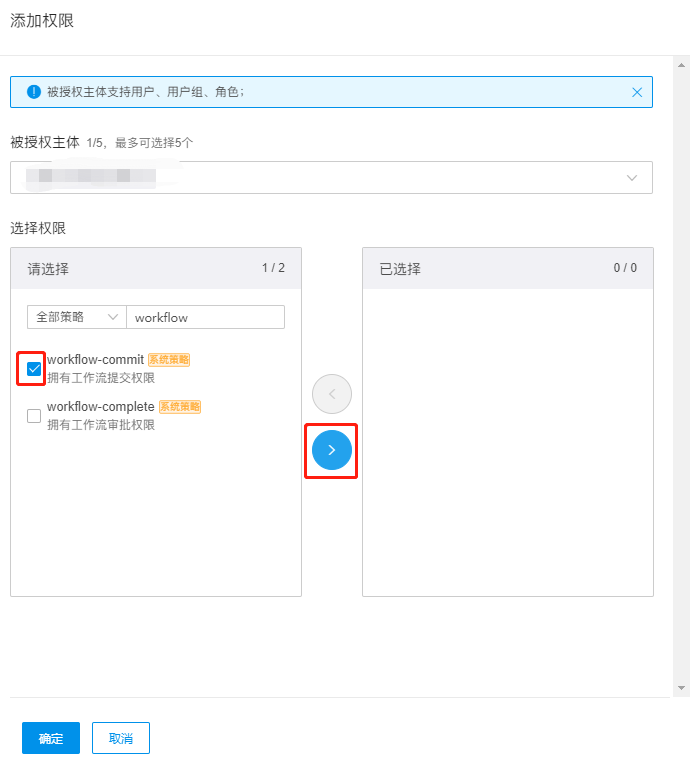Image resolution: width=690 pixels, height=763 pixels.
Task: Click the vertical scrollbar track
Action: pos(682,400)
